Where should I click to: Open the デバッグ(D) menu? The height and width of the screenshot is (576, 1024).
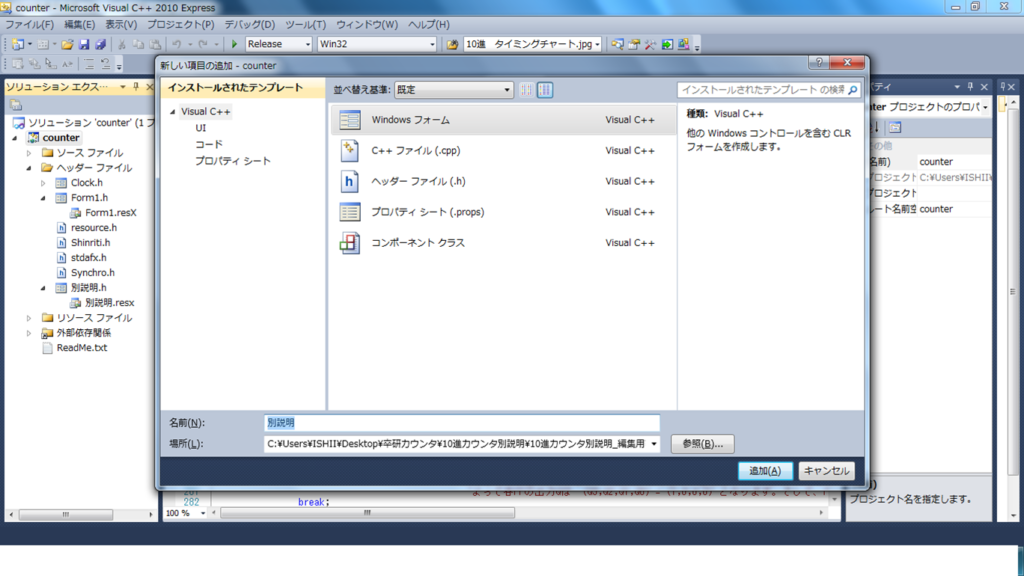coord(249,25)
